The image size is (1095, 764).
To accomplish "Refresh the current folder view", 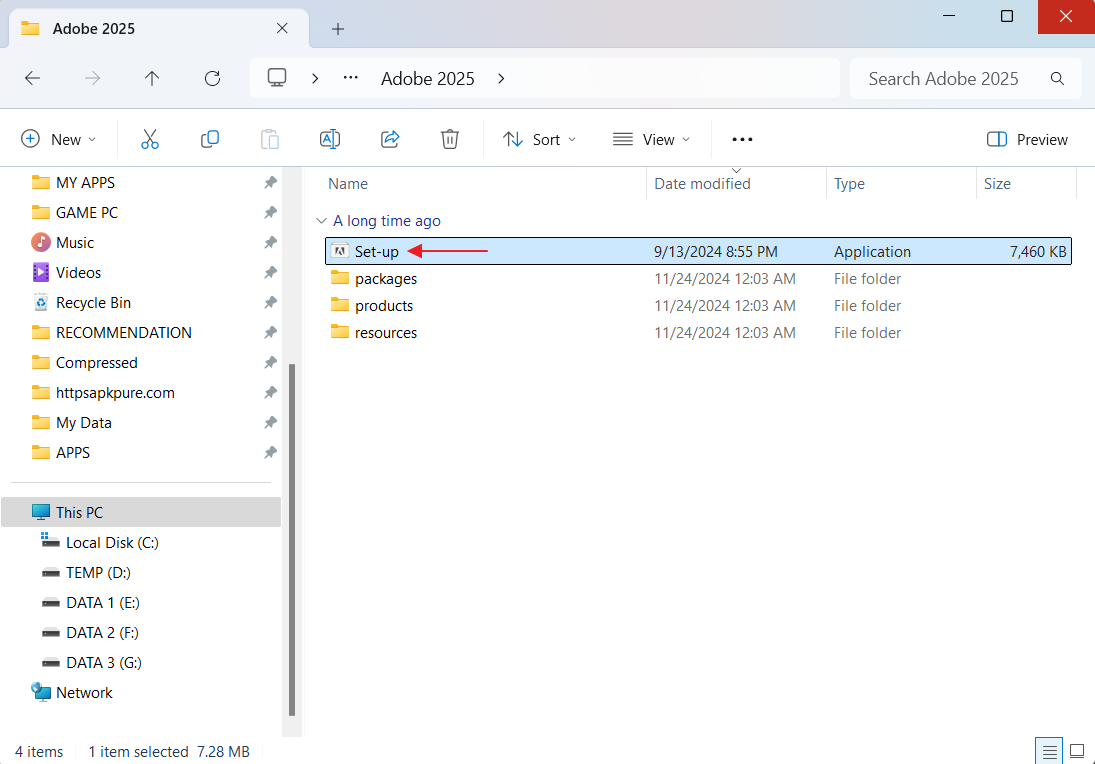I will click(212, 78).
